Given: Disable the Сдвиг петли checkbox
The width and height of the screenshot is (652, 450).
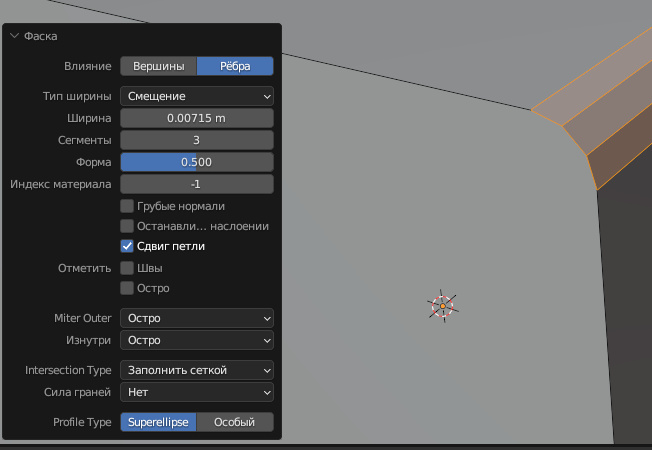Looking at the screenshot, I should (127, 246).
